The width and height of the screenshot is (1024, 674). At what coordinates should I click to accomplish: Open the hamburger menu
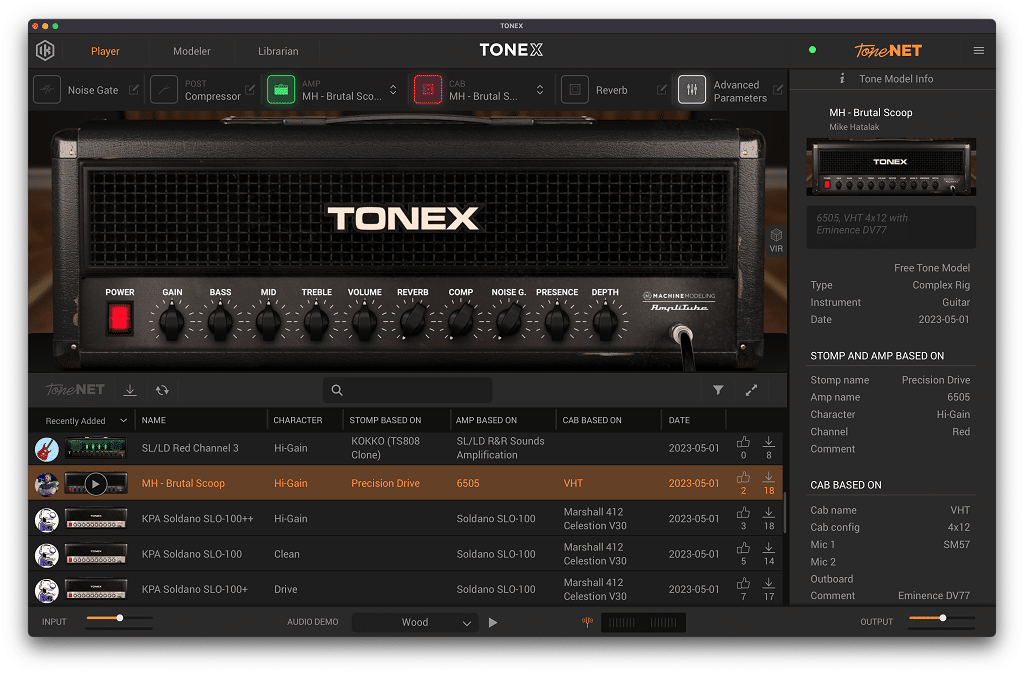click(978, 50)
